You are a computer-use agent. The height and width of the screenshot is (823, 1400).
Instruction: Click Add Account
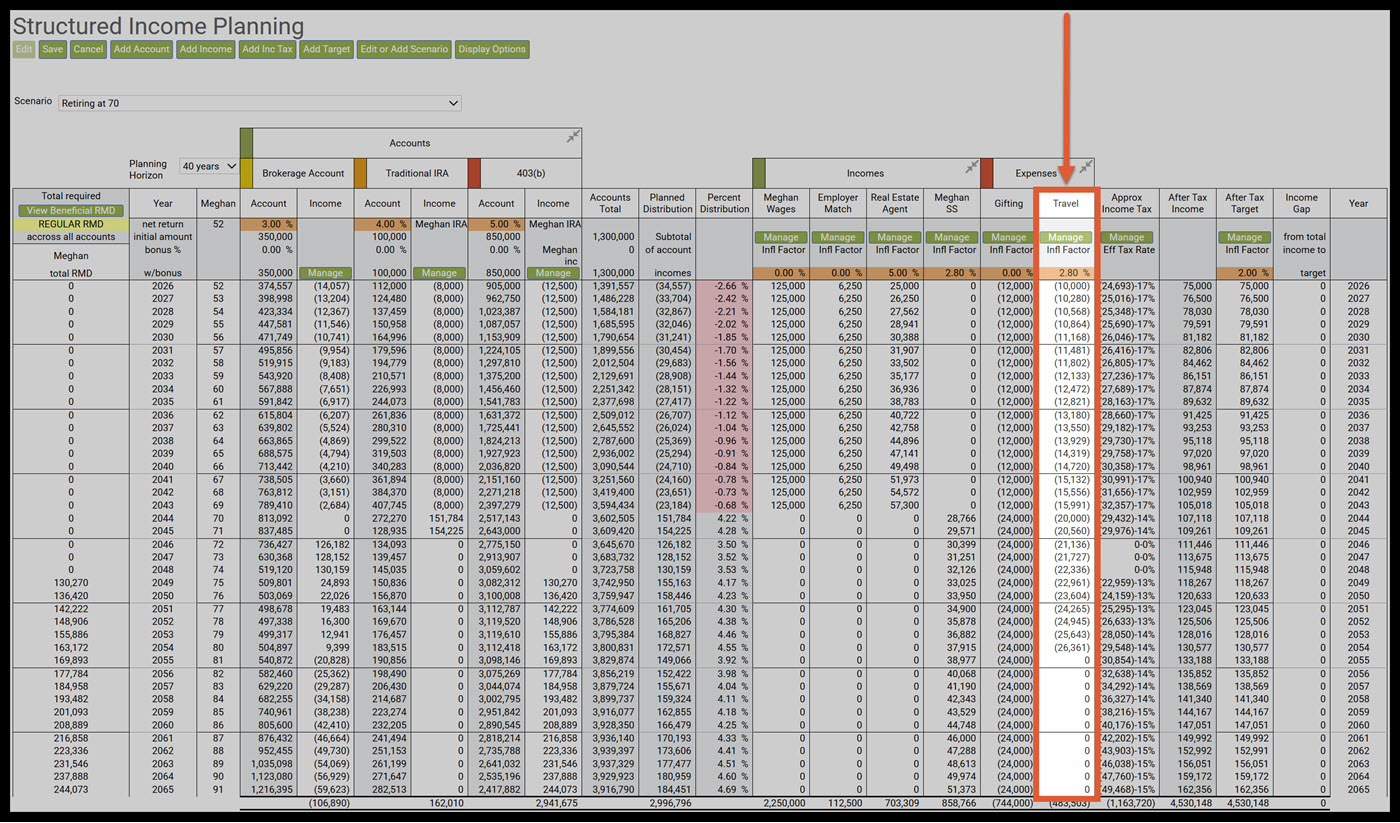[x=142, y=49]
